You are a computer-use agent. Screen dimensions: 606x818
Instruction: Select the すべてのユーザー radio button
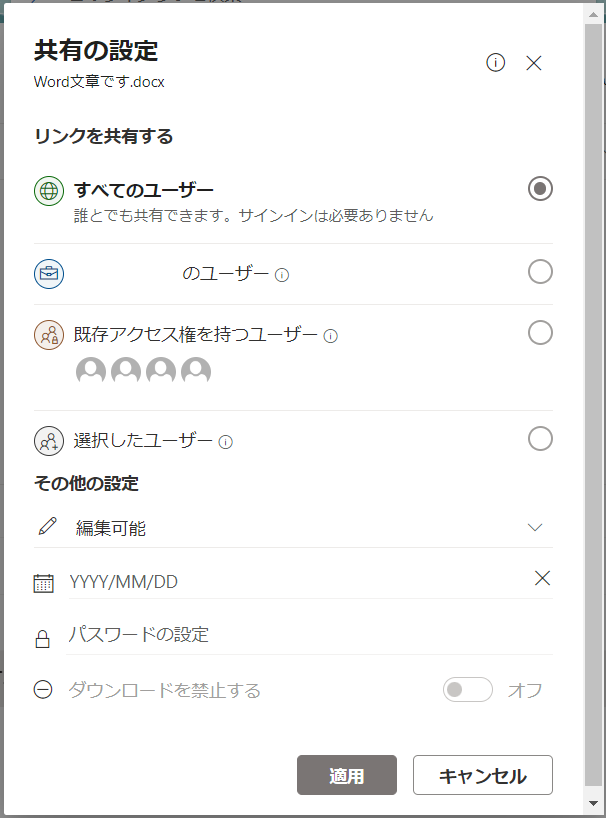tap(540, 188)
